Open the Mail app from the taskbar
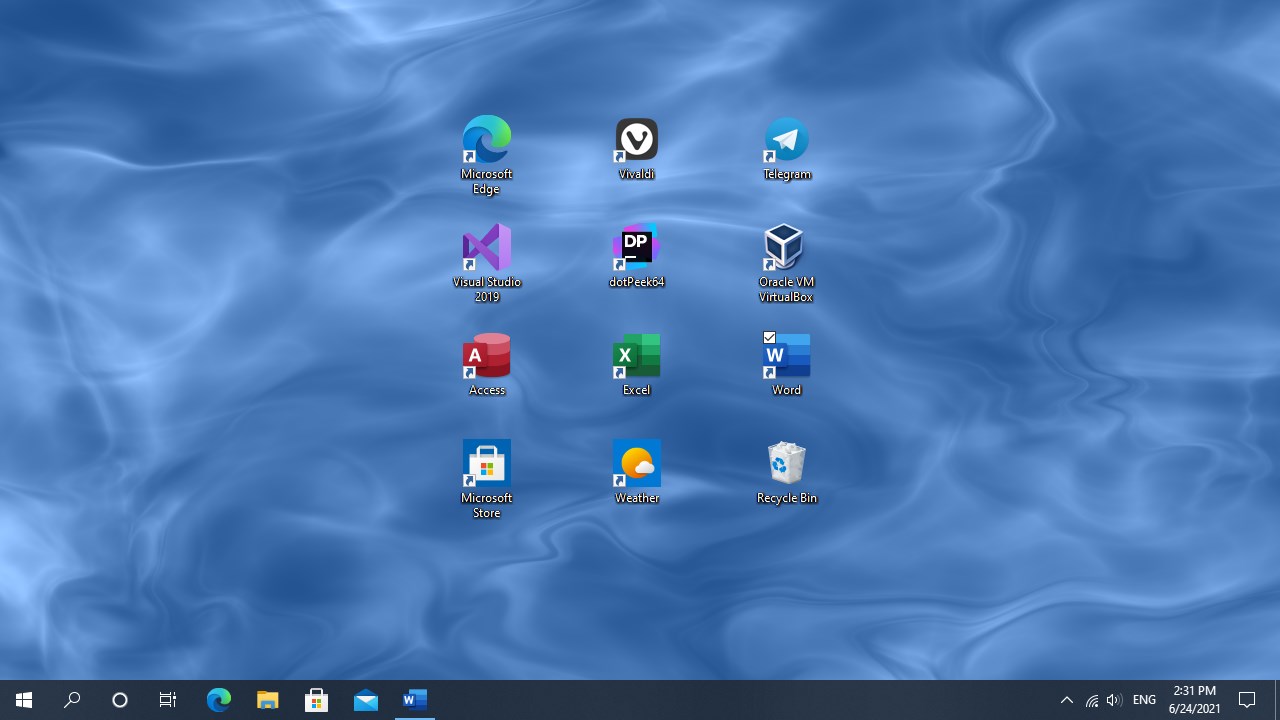Viewport: 1280px width, 720px height. [366, 700]
